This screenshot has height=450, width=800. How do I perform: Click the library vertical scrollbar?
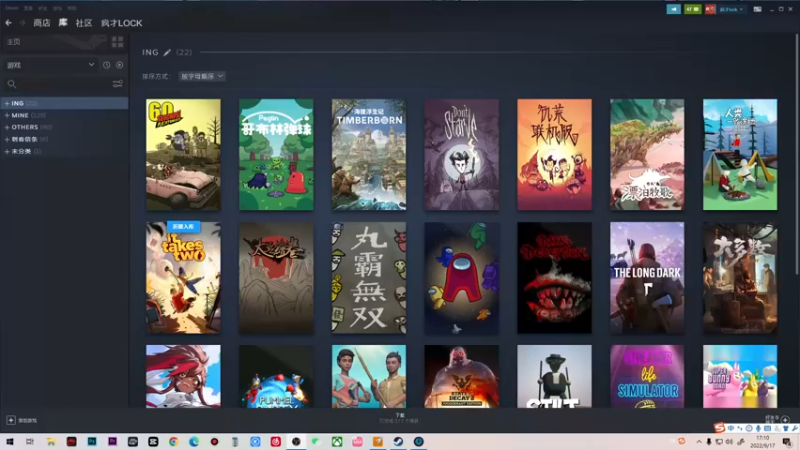tap(797, 153)
